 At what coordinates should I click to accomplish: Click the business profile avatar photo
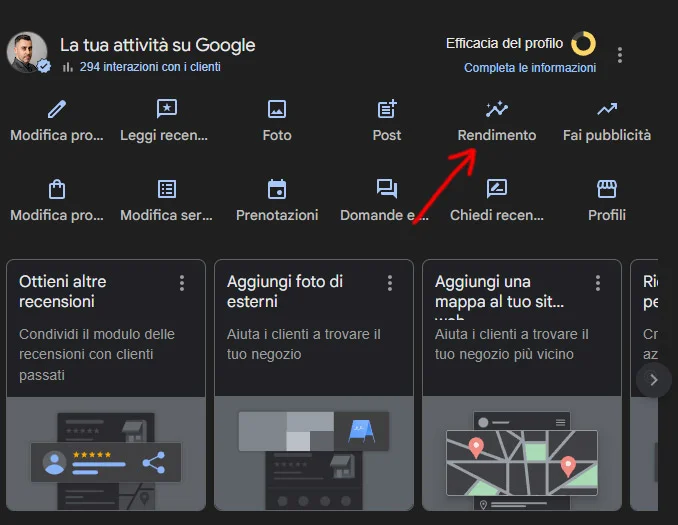[27, 52]
